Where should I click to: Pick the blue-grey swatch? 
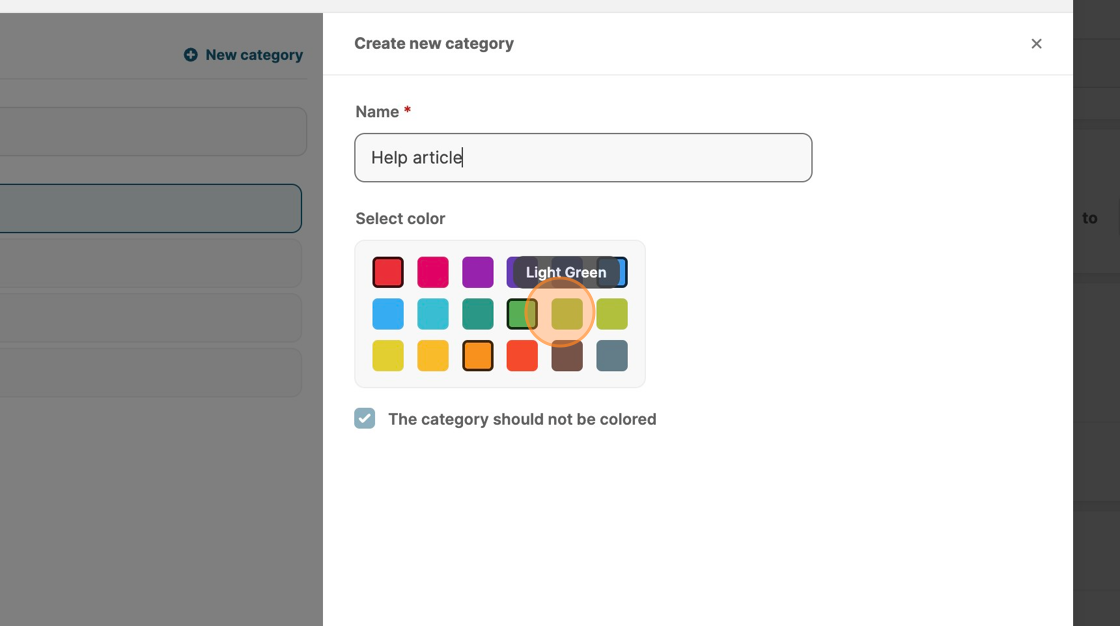pos(612,356)
